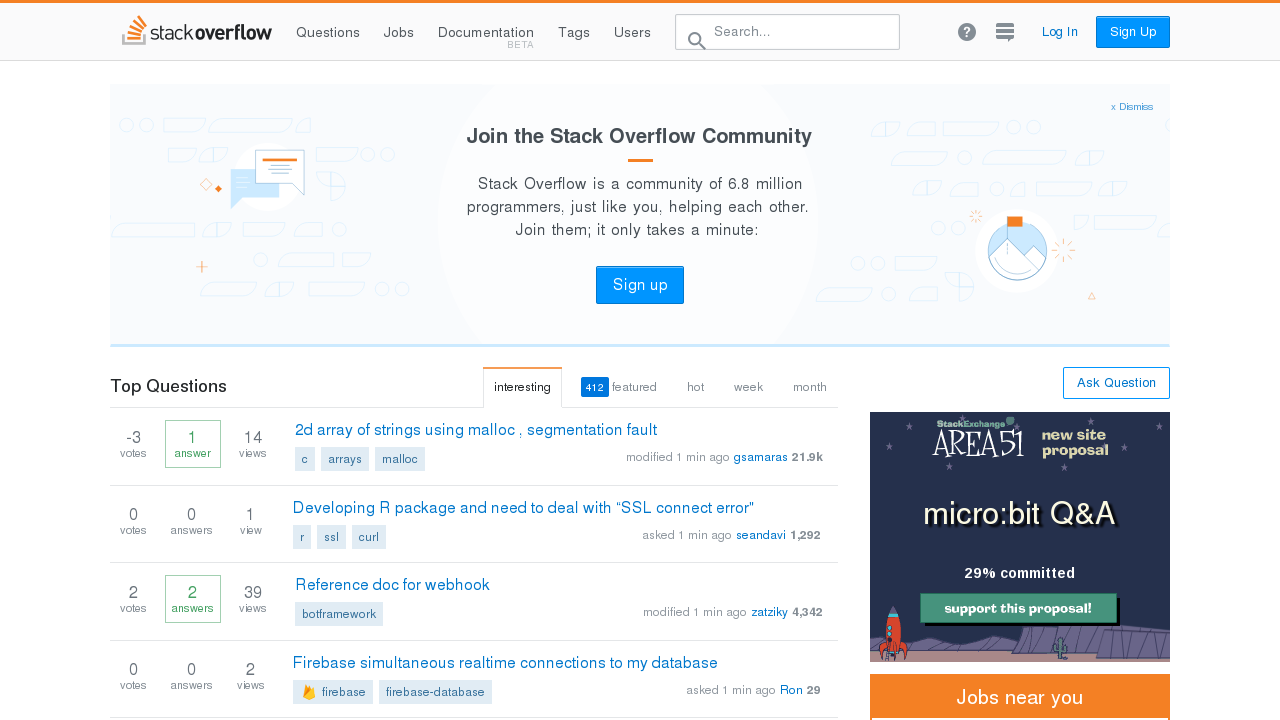Open the Documentation beta nav item

[486, 35]
